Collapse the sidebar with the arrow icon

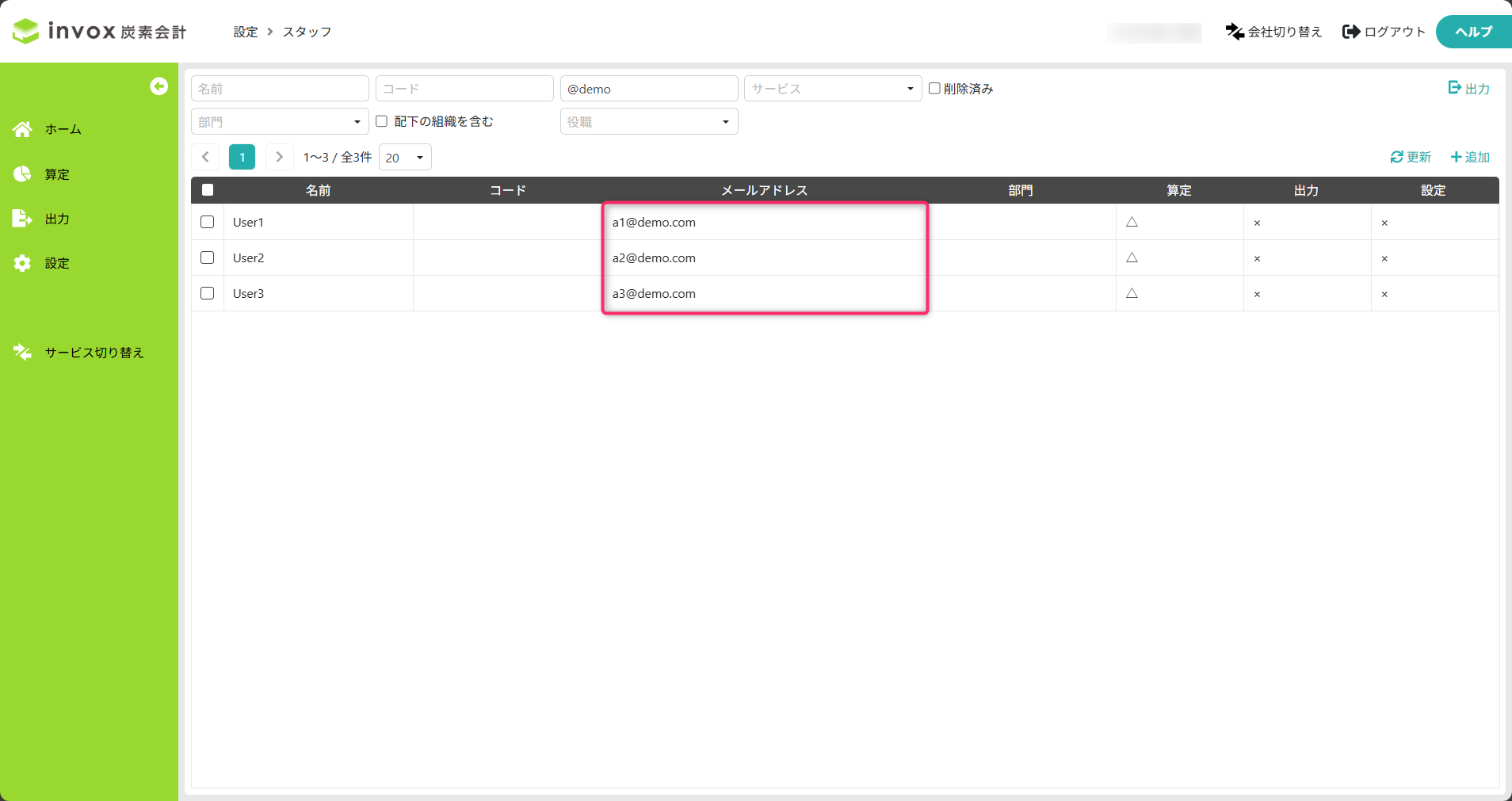pos(159,86)
